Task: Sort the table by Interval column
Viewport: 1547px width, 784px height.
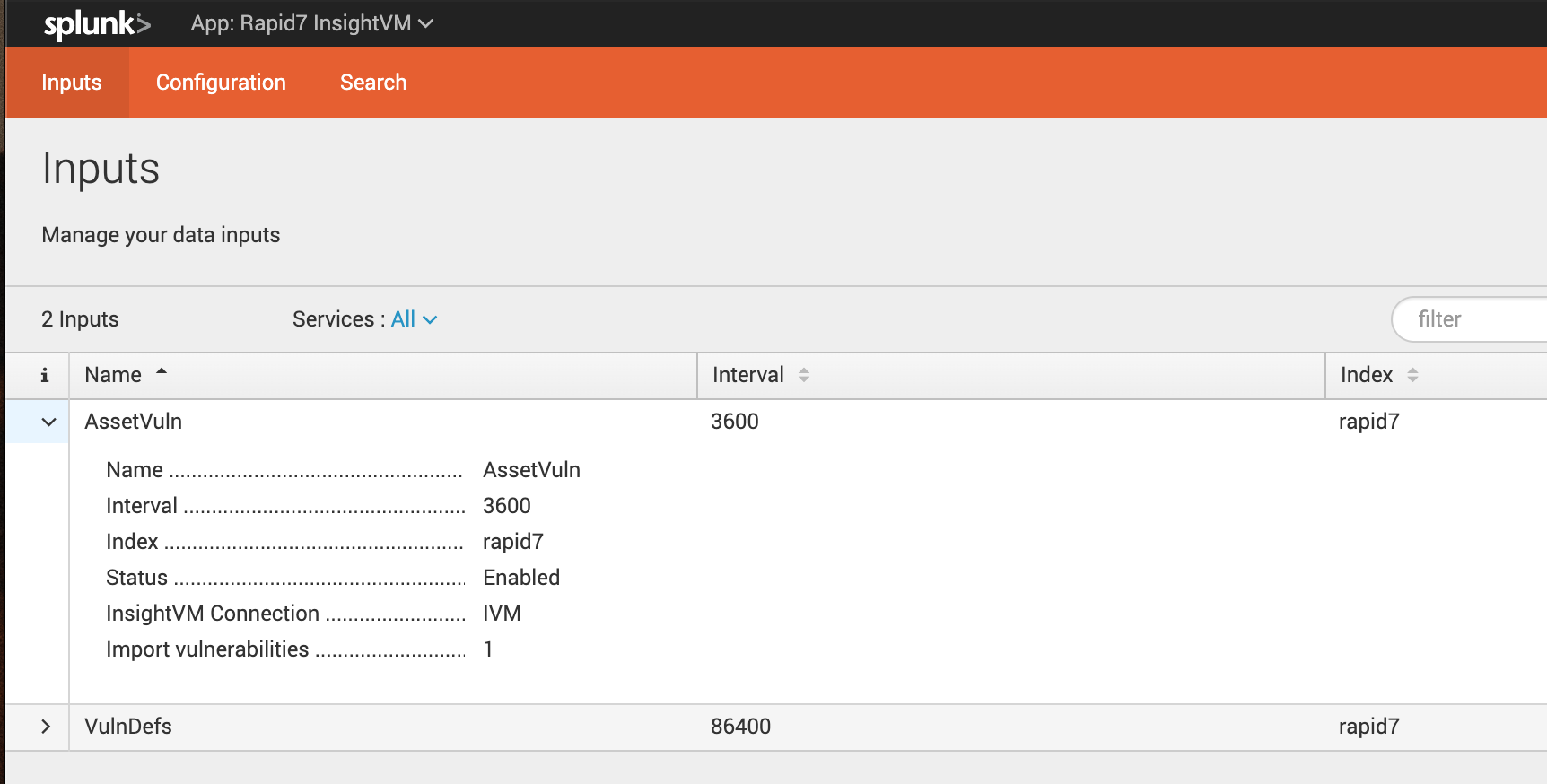Action: click(761, 375)
